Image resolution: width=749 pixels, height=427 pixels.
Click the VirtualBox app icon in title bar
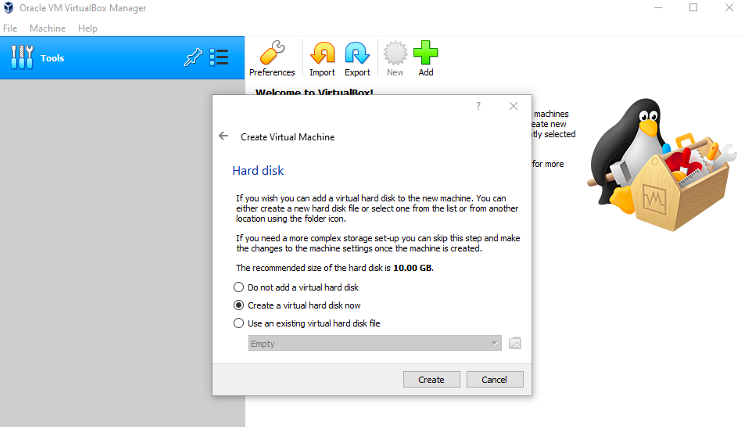[x=9, y=8]
